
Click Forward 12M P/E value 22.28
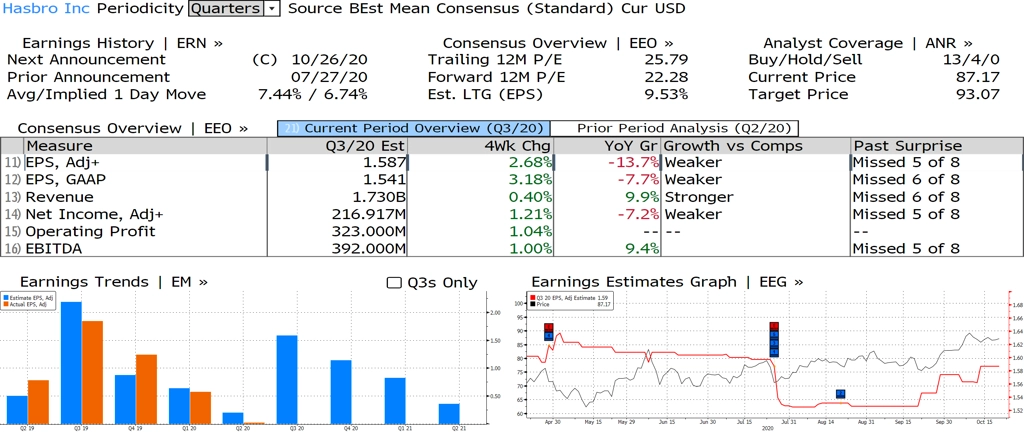(x=666, y=77)
